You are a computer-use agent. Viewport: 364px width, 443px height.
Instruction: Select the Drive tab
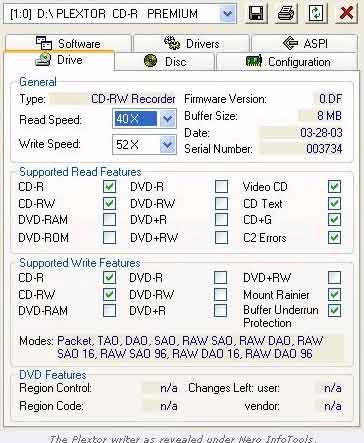pyautogui.click(x=59, y=60)
